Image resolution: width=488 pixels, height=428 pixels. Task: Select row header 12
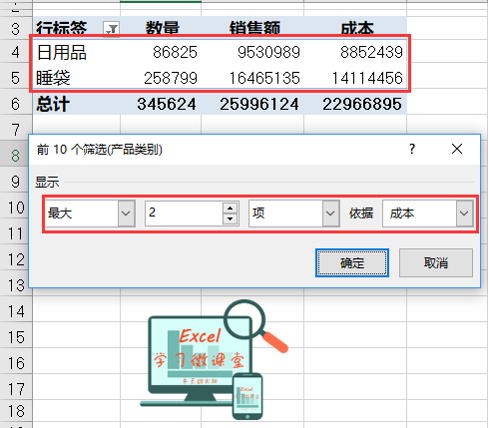[14, 259]
